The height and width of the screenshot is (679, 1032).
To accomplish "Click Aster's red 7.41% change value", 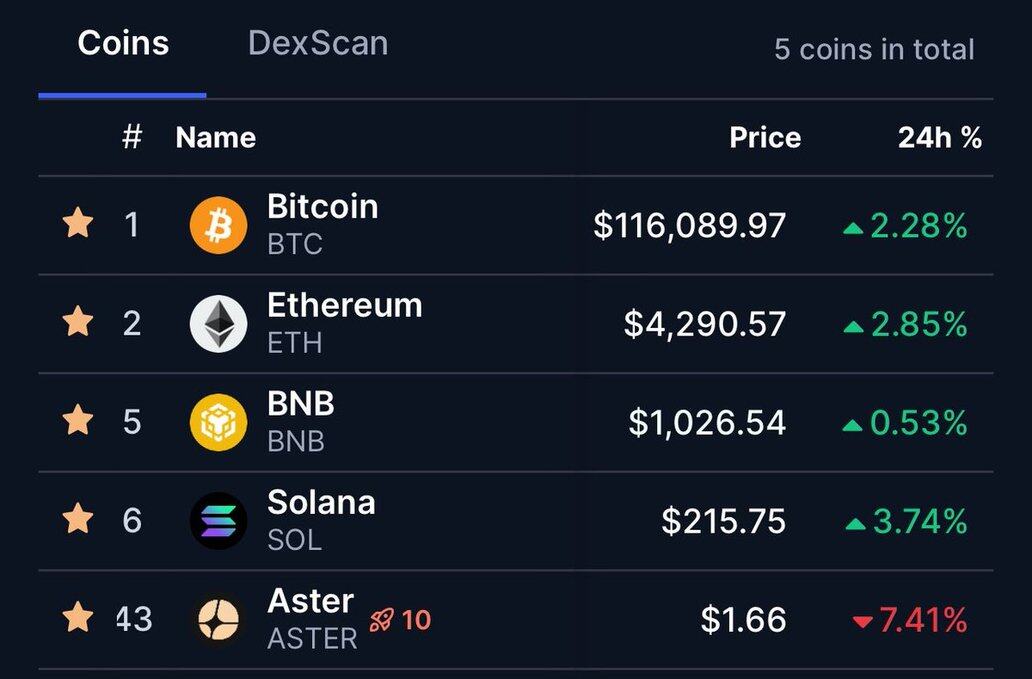I will (922, 621).
